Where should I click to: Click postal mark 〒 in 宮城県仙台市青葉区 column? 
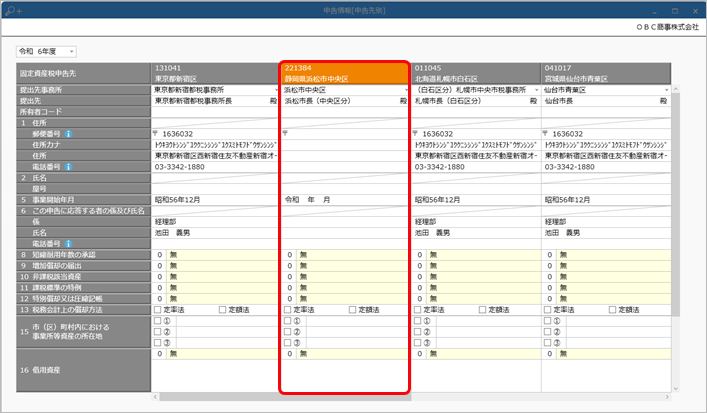(545, 133)
